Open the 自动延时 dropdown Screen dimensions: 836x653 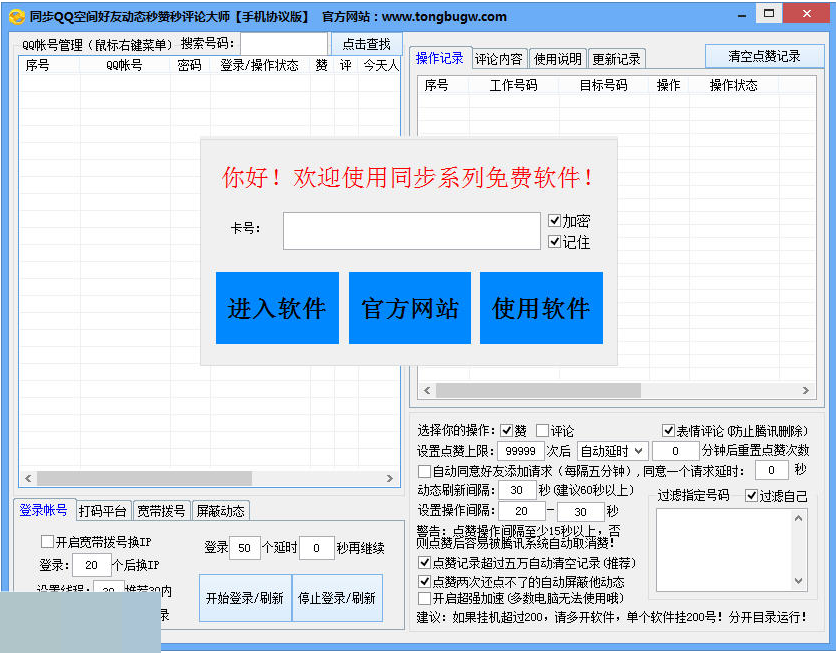[612, 451]
